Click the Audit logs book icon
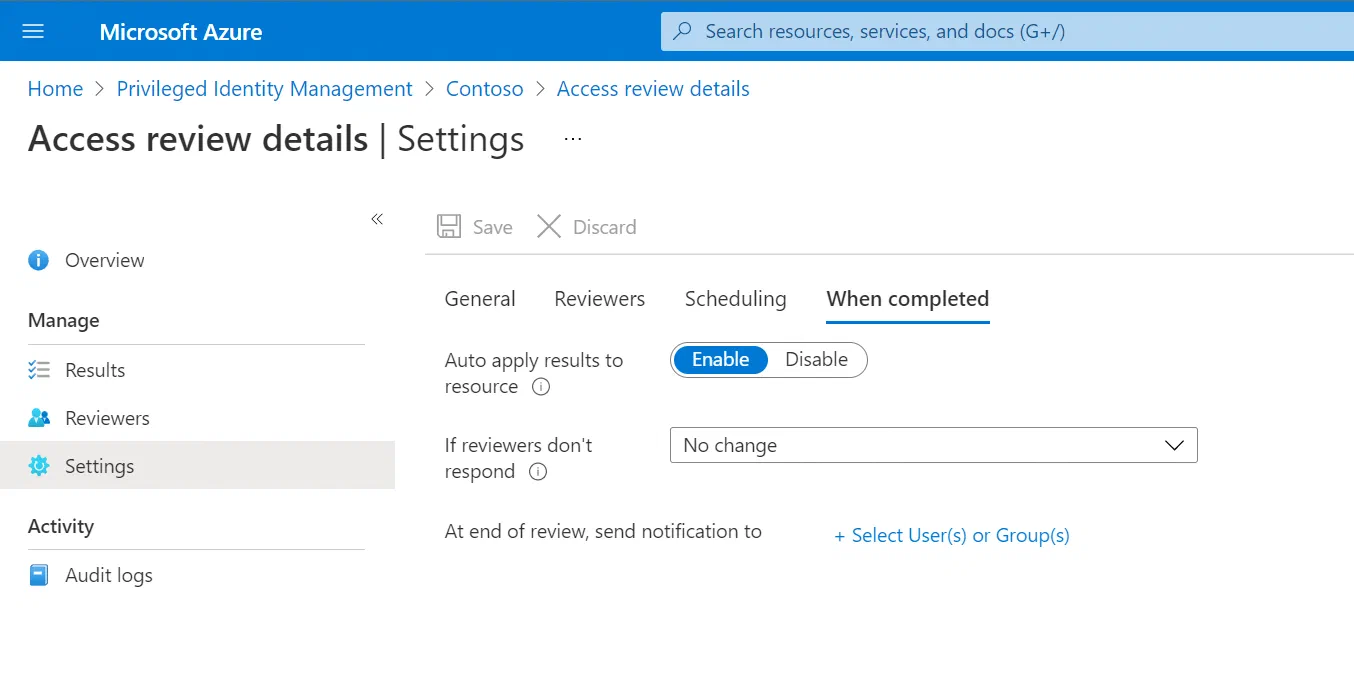The width and height of the screenshot is (1354, 695). [38, 575]
